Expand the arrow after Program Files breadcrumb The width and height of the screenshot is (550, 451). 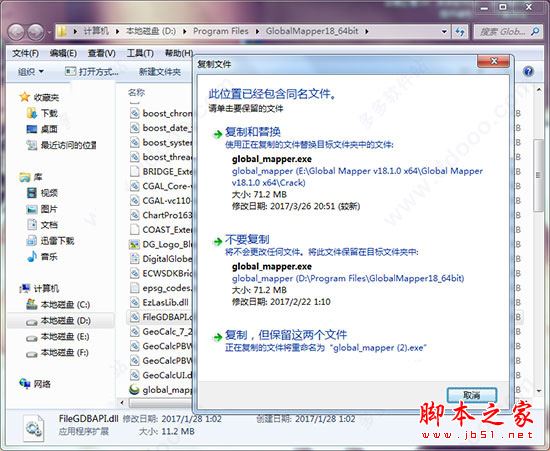tap(257, 32)
